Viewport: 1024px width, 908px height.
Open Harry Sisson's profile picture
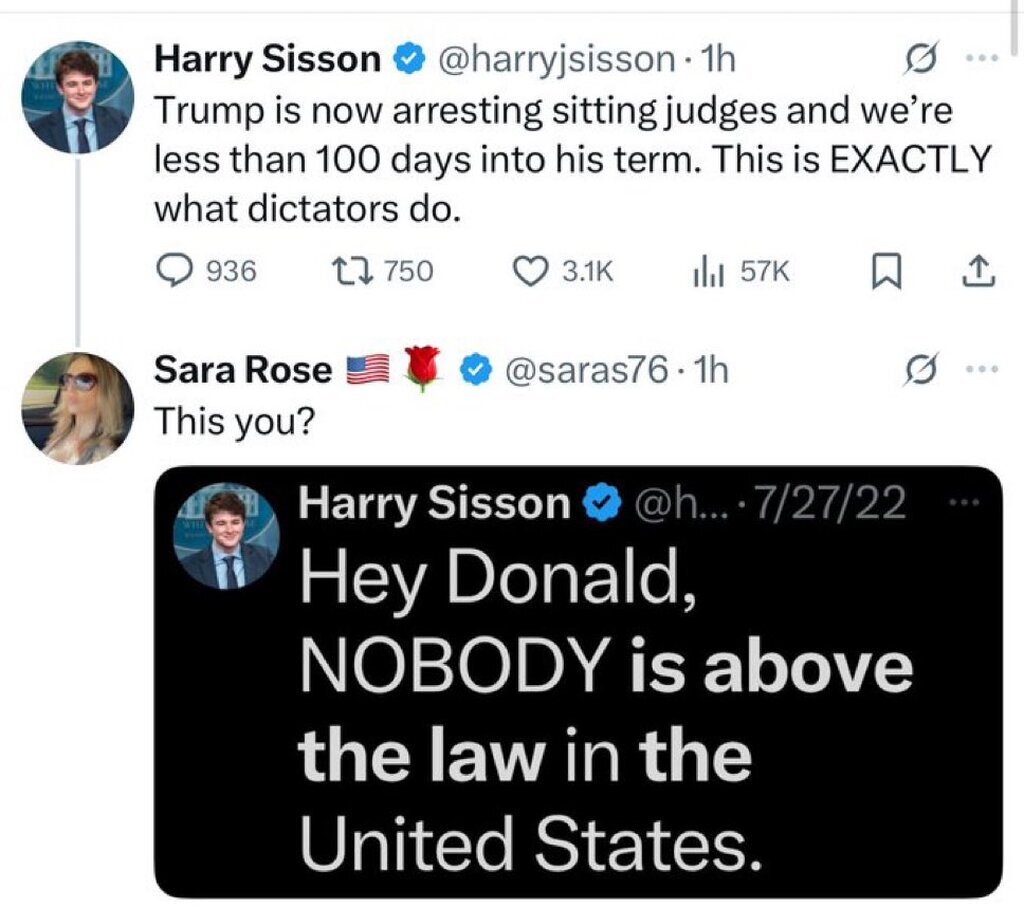77,98
